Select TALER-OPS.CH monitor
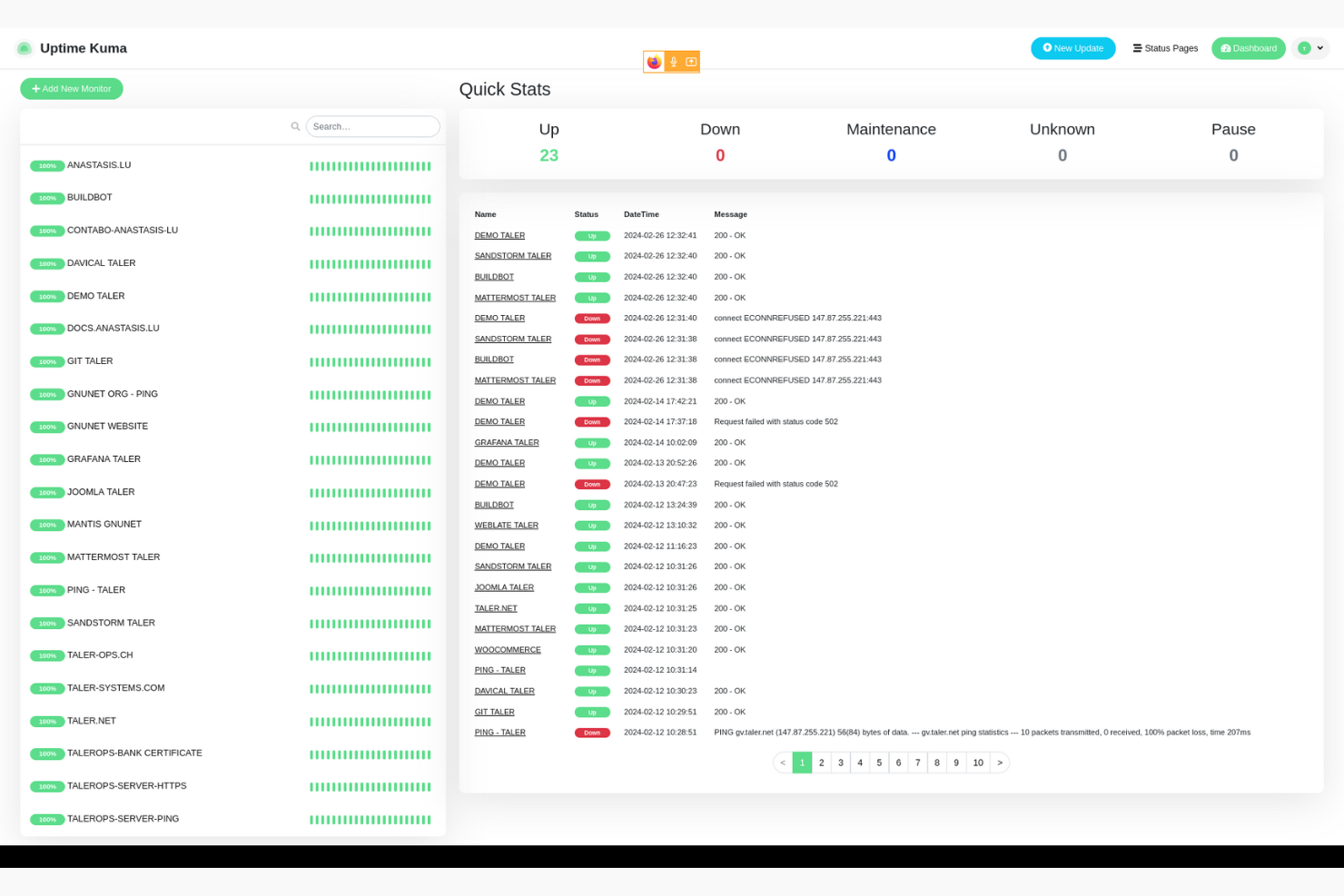The image size is (1344, 896). pyautogui.click(x=232, y=655)
